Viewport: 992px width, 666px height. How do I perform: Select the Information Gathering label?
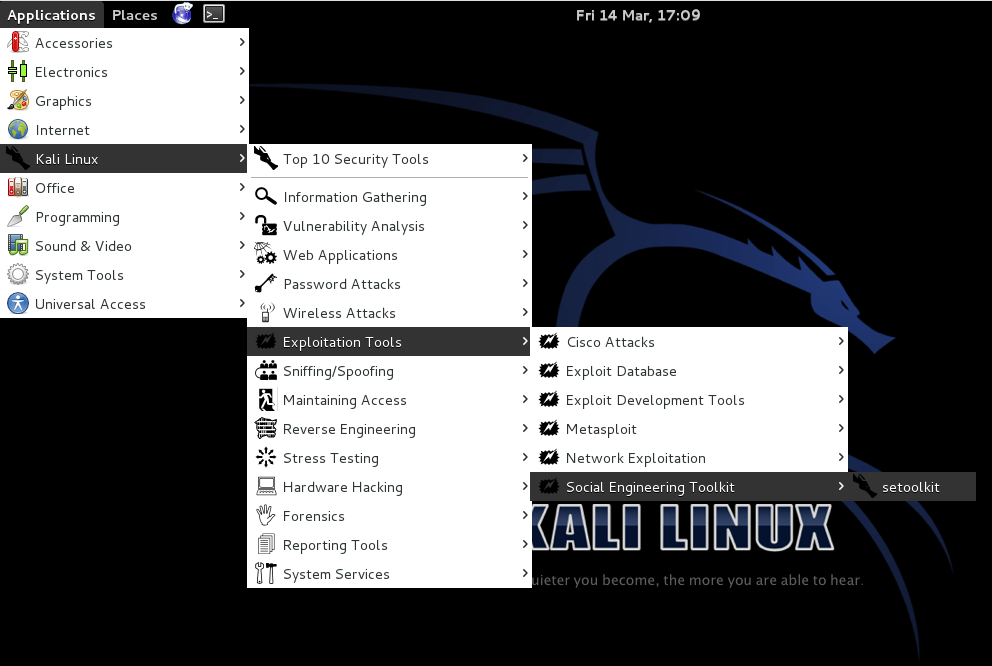pyautogui.click(x=355, y=197)
